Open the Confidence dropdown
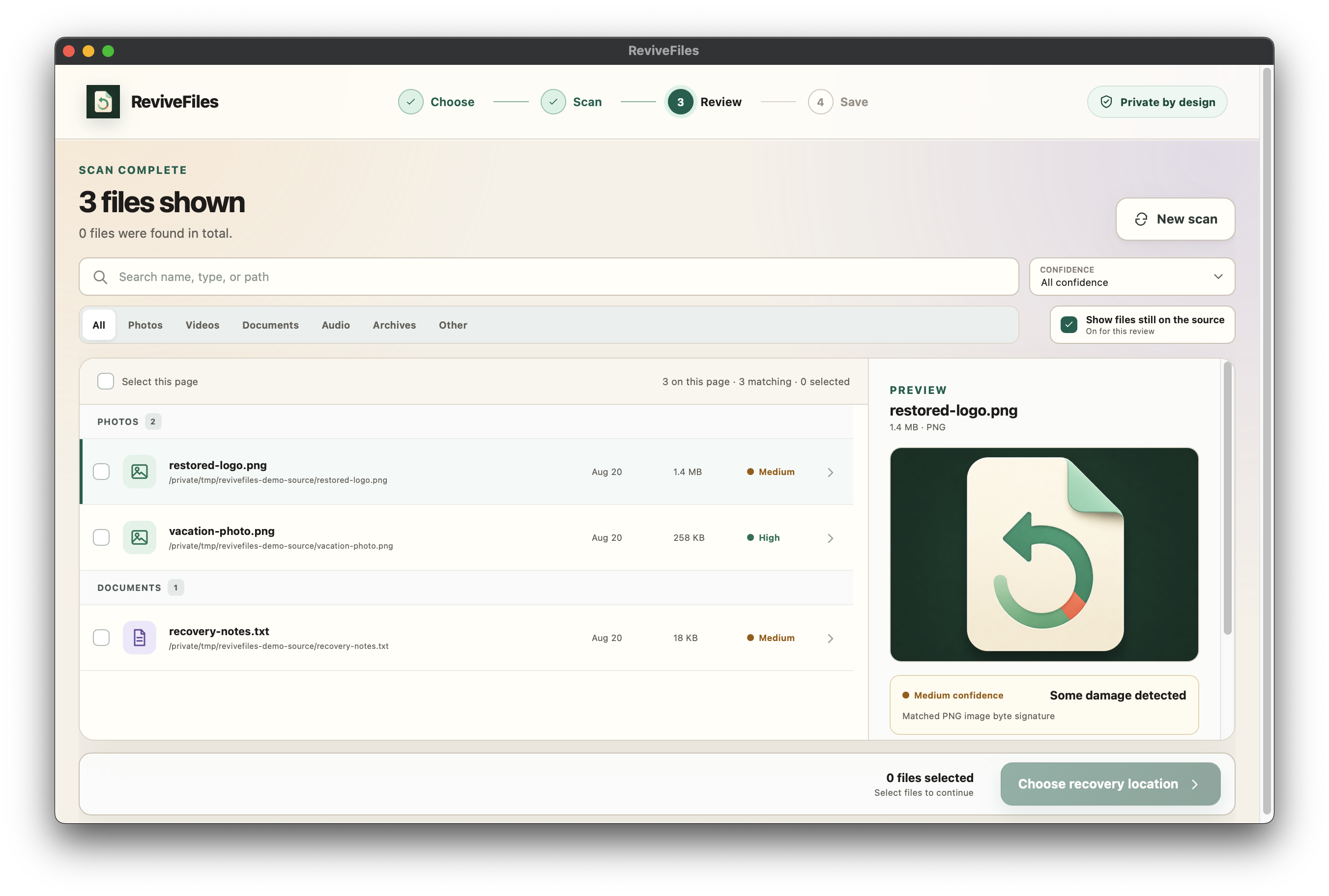1329x896 pixels. point(1131,277)
